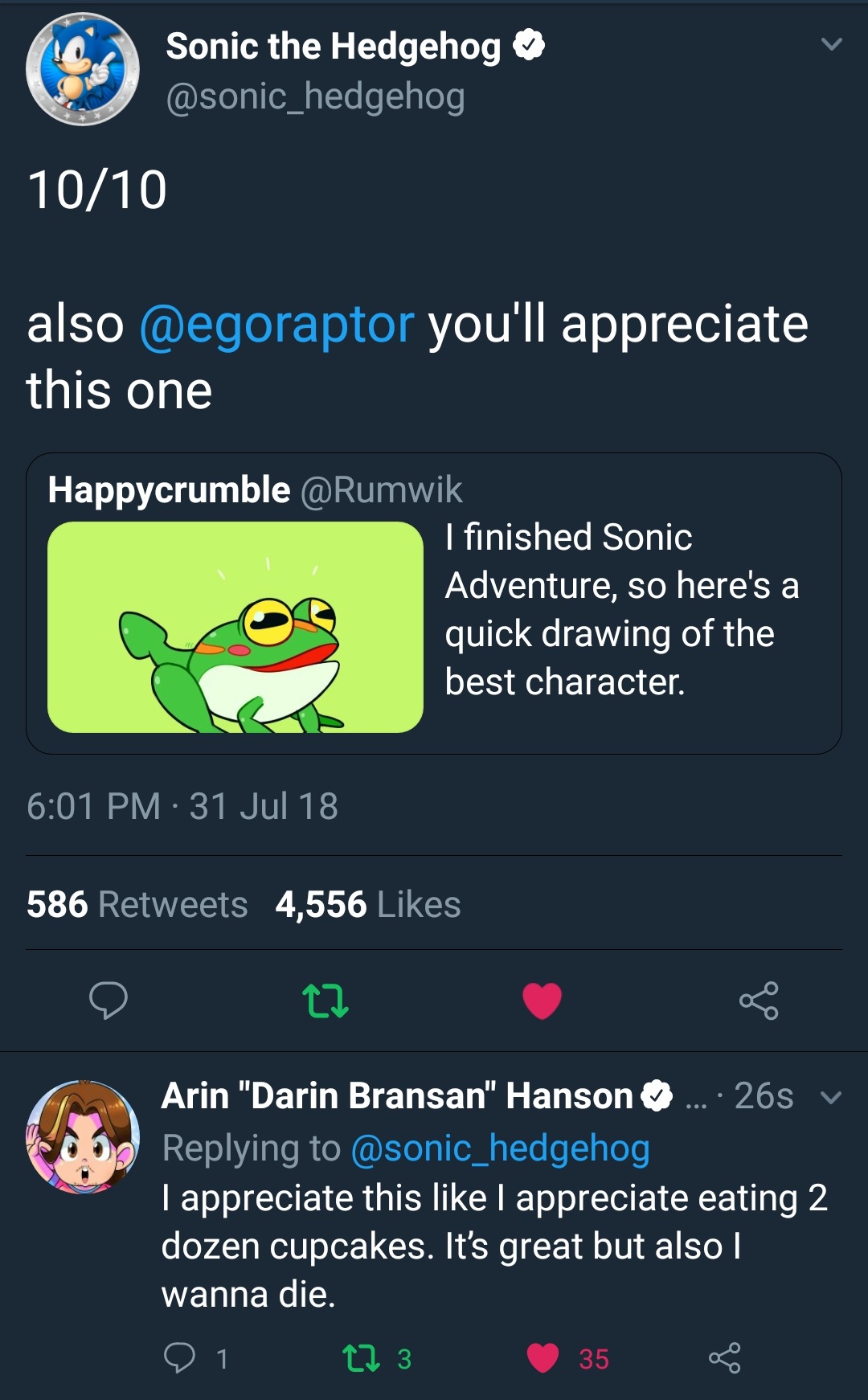Open Sonic the Hedgehog profile avatar
868x1400 pixels.
pyautogui.click(x=82, y=69)
